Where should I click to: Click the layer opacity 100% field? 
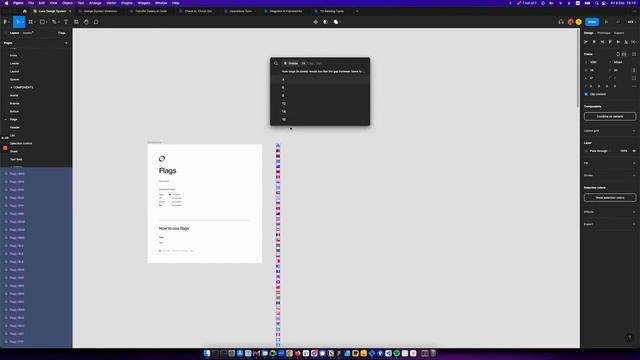[x=623, y=151]
